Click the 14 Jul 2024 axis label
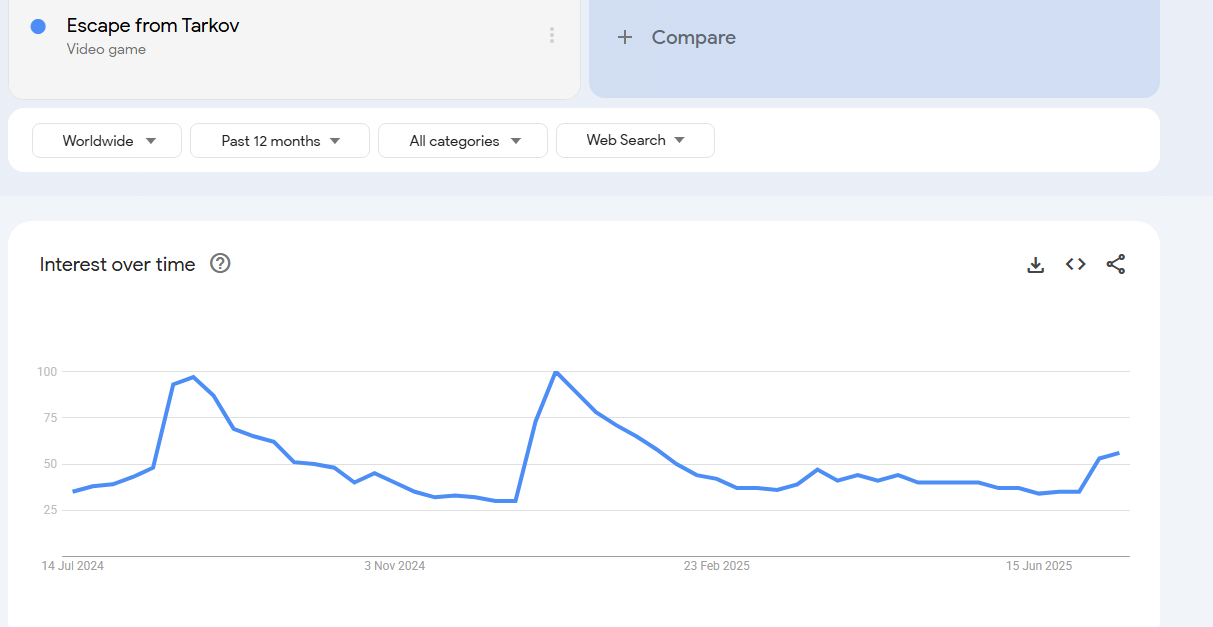1213x627 pixels. (73, 566)
